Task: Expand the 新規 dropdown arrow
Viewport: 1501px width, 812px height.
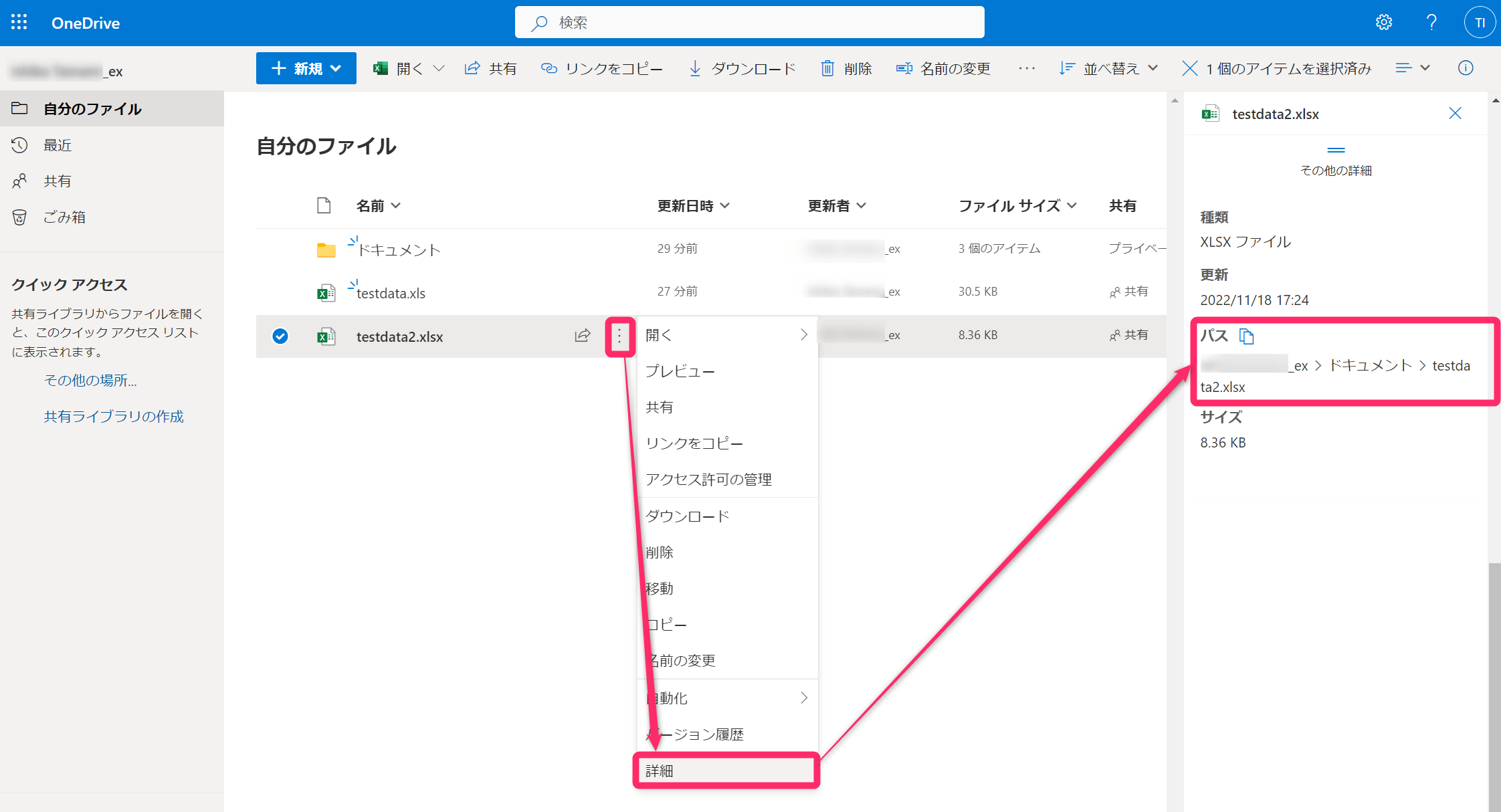Action: (x=337, y=68)
